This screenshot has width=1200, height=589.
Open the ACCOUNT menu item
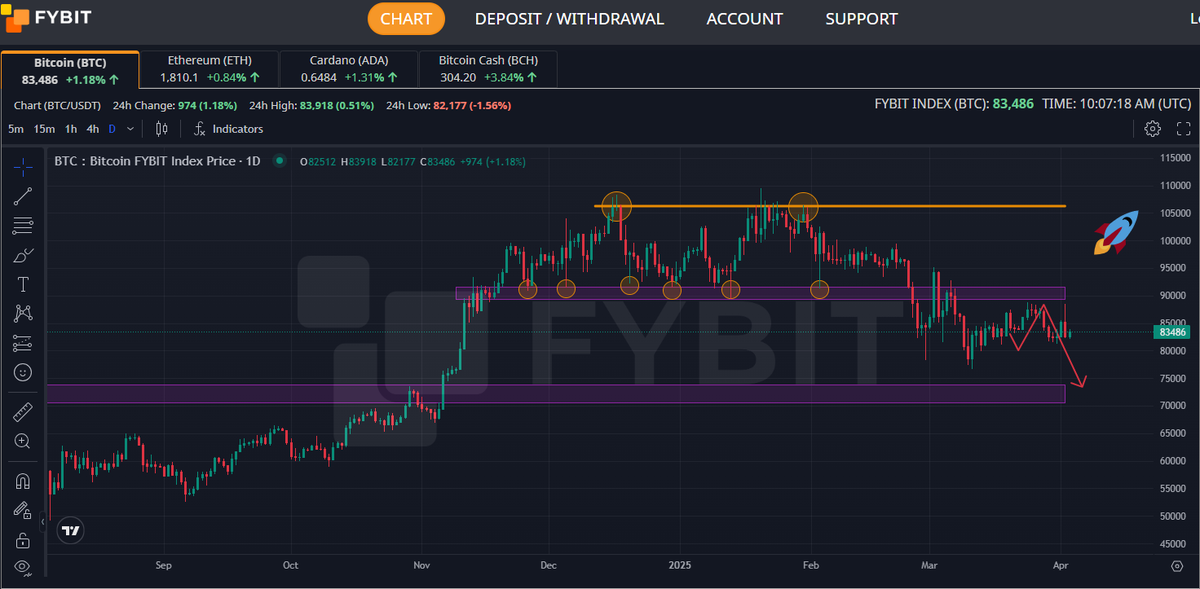tap(745, 19)
